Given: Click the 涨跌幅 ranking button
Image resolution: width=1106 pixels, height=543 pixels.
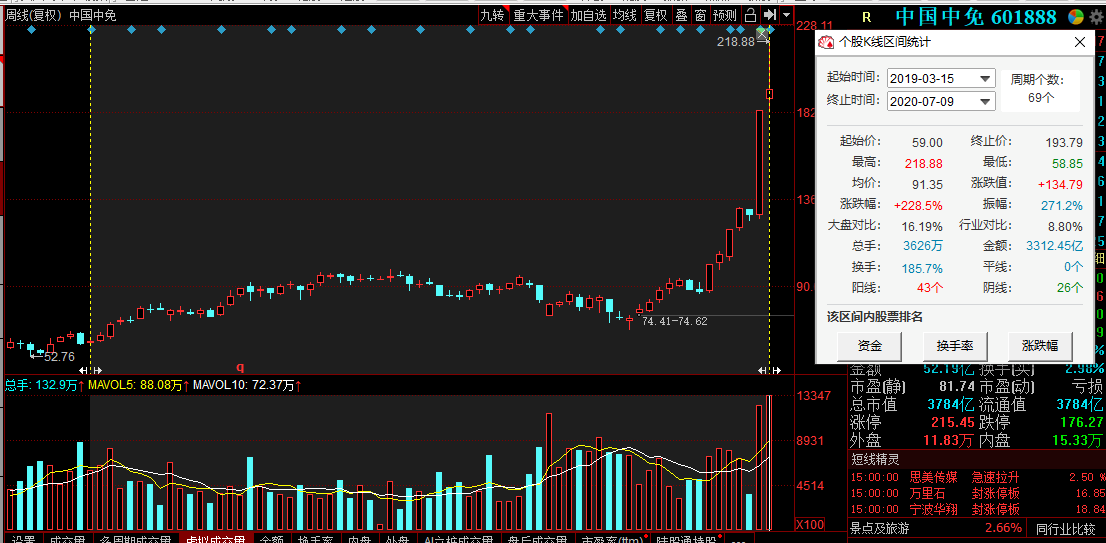Looking at the screenshot, I should point(1040,346).
